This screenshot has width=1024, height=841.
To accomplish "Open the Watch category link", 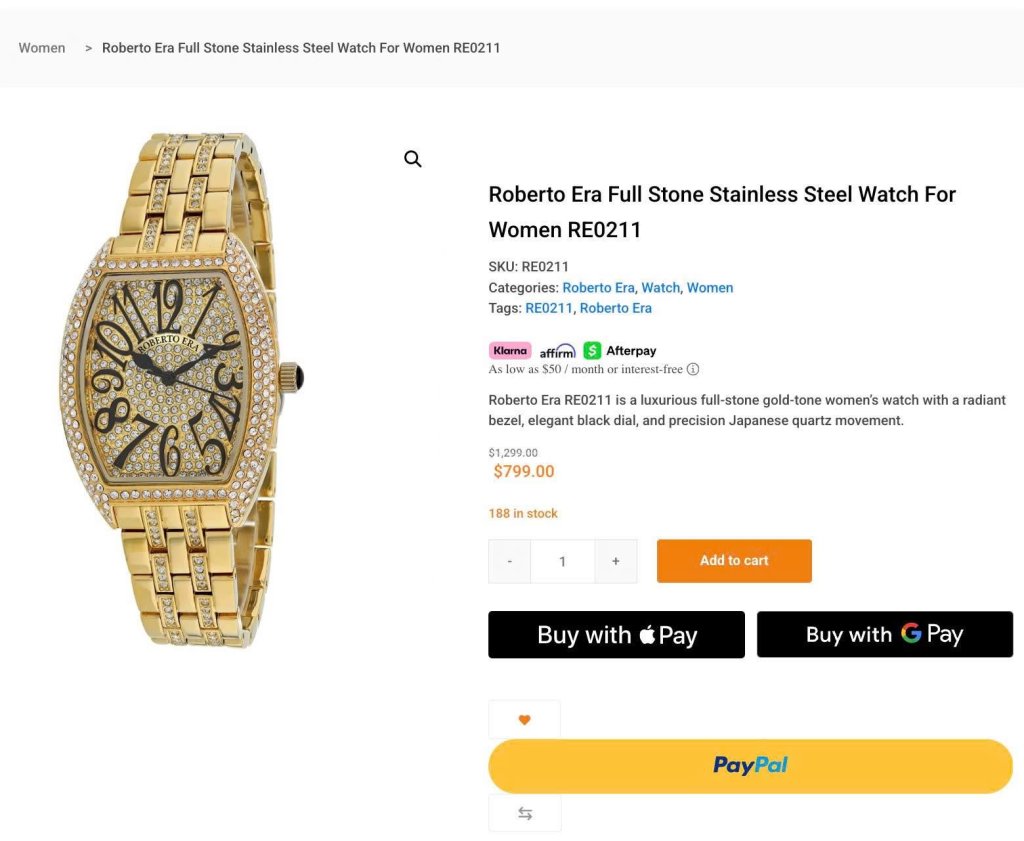I will point(660,287).
